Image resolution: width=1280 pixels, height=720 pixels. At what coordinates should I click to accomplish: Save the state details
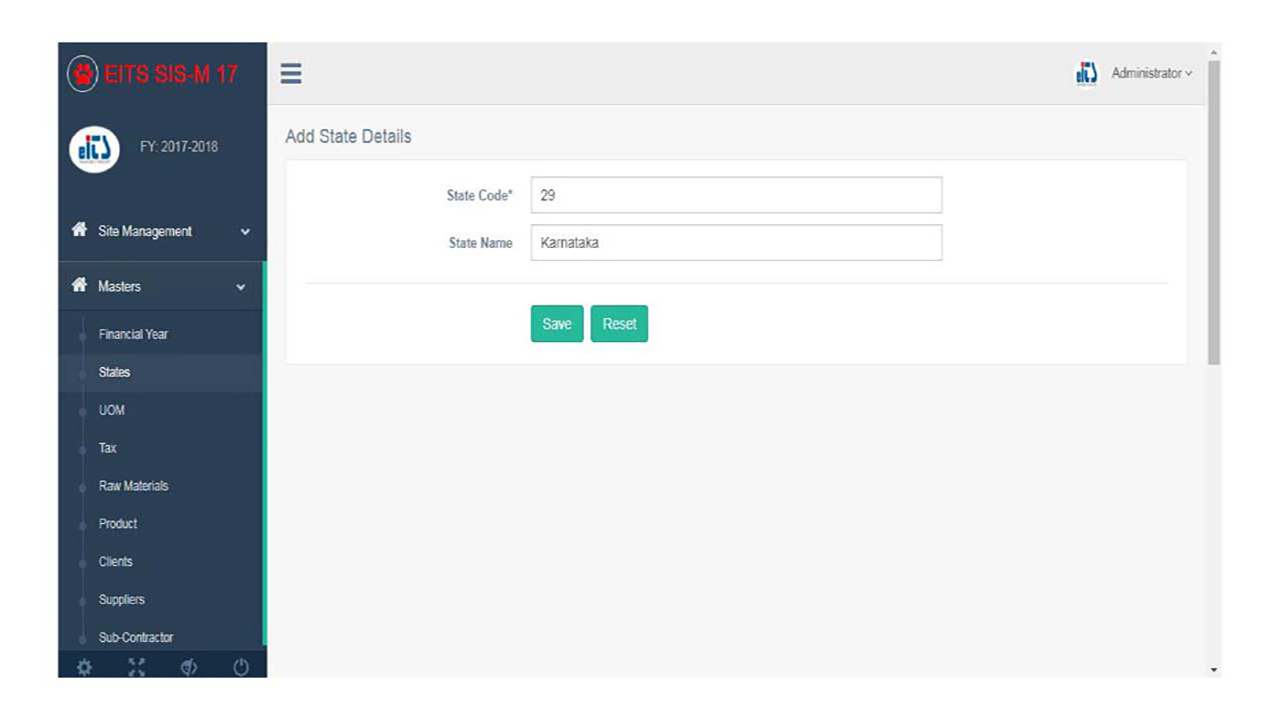pyautogui.click(x=557, y=324)
